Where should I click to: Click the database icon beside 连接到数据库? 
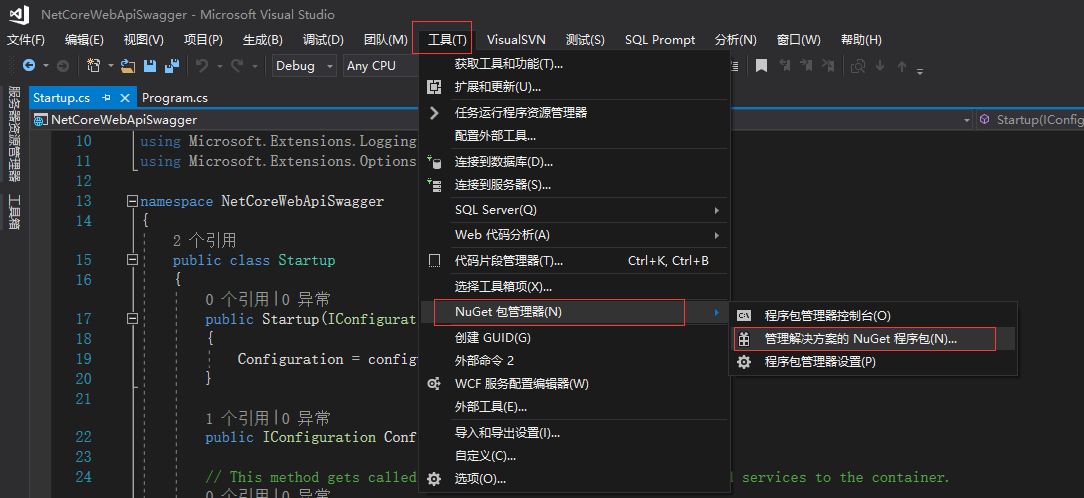[434, 162]
